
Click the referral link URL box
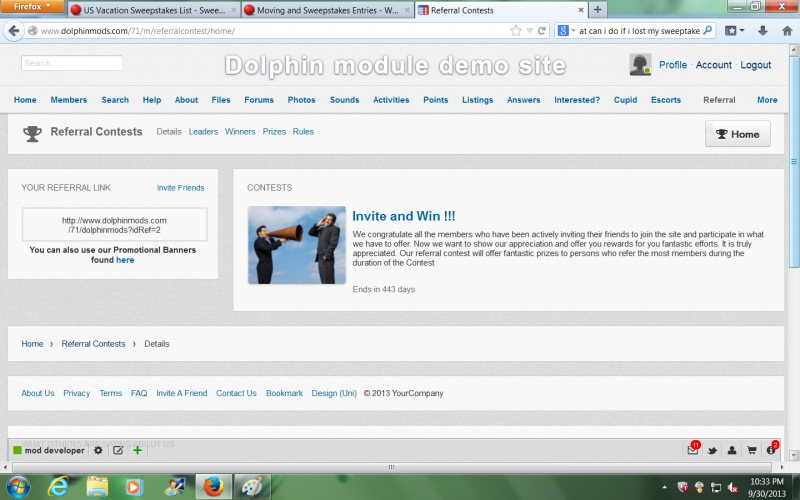point(114,224)
